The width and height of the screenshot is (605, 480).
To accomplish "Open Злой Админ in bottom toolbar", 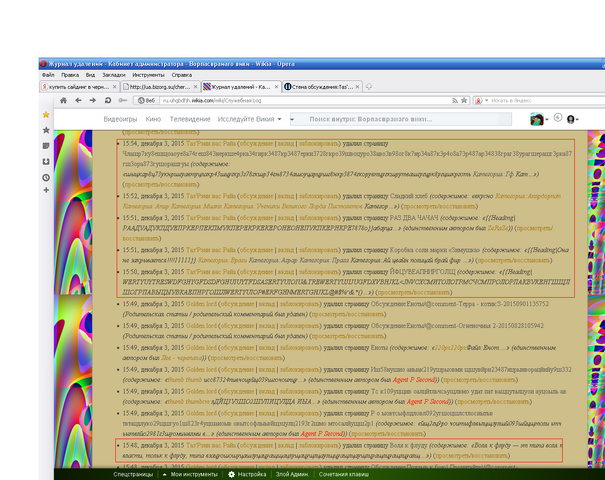I will (292, 474).
